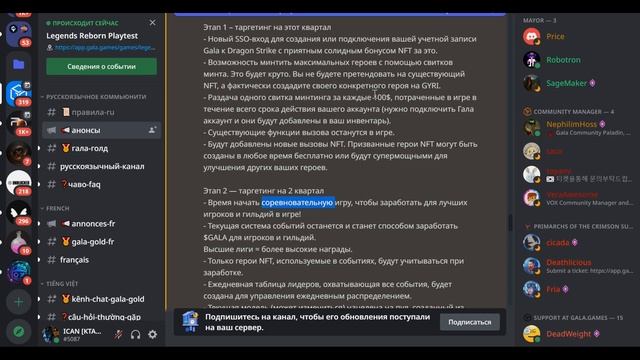Click the follow-channel banner icon

pos(190,322)
